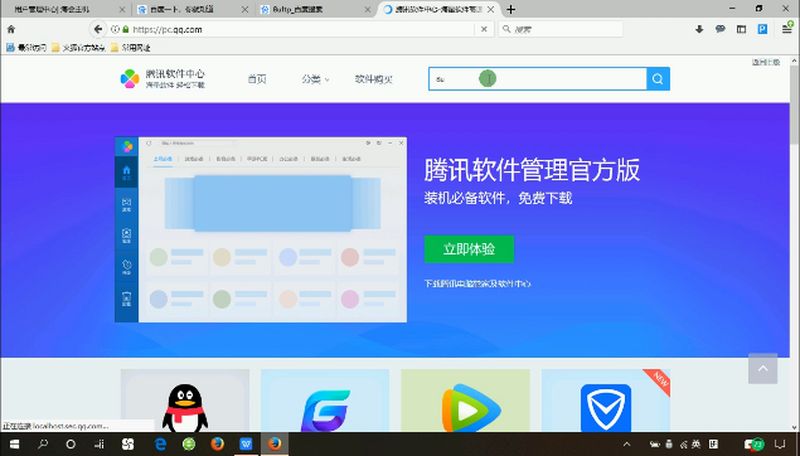Click the first Firefox taskbar icon
800x456 pixels.
pos(217,444)
